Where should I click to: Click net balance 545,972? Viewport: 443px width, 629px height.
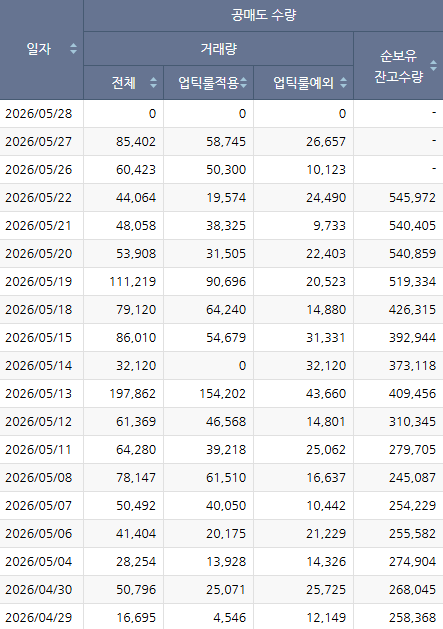[x=413, y=198]
